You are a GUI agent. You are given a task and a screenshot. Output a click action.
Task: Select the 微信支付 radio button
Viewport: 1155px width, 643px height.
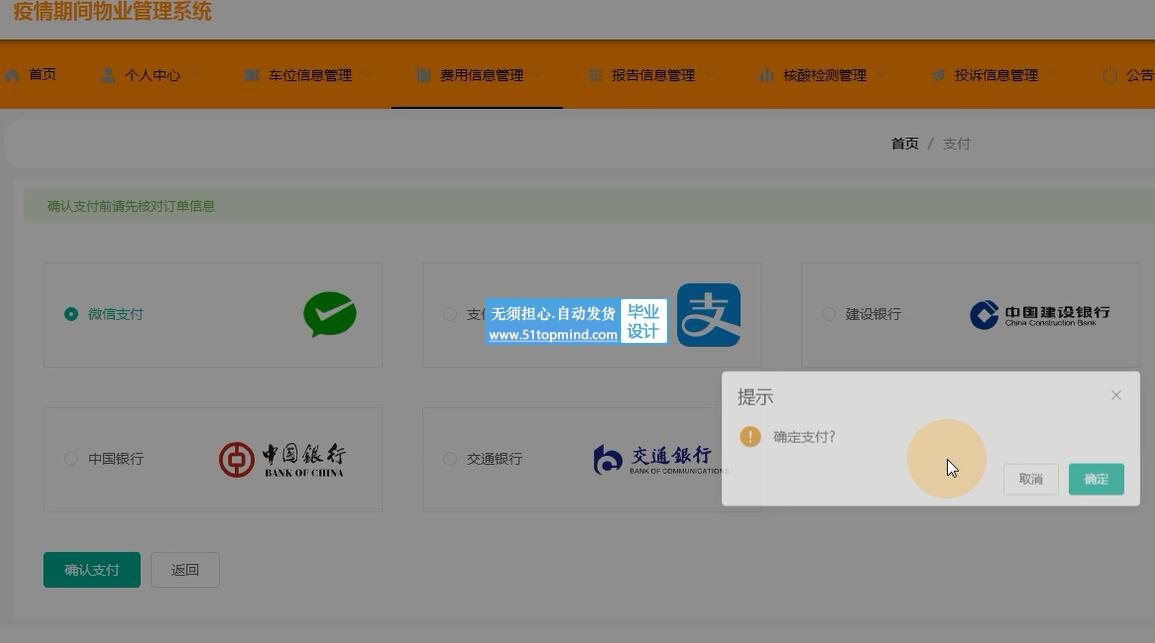point(71,315)
